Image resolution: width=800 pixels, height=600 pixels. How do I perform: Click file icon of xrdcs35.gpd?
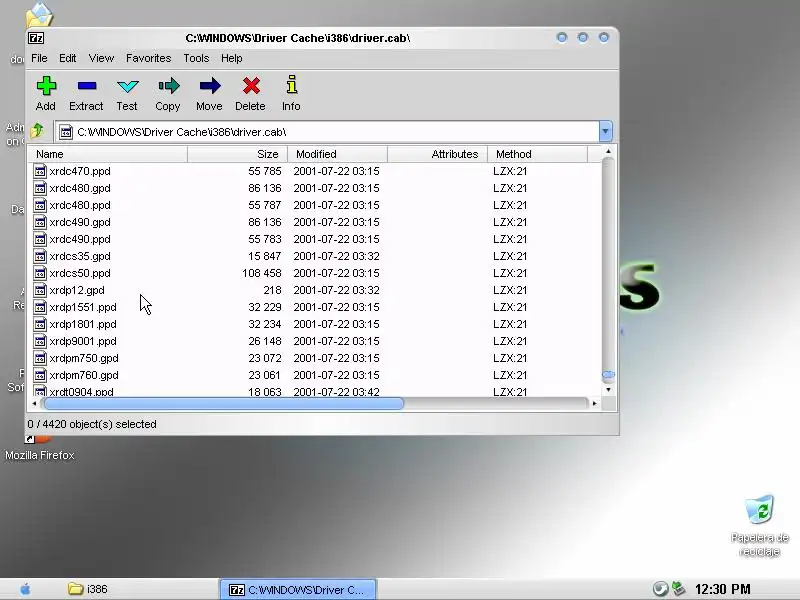click(40, 256)
